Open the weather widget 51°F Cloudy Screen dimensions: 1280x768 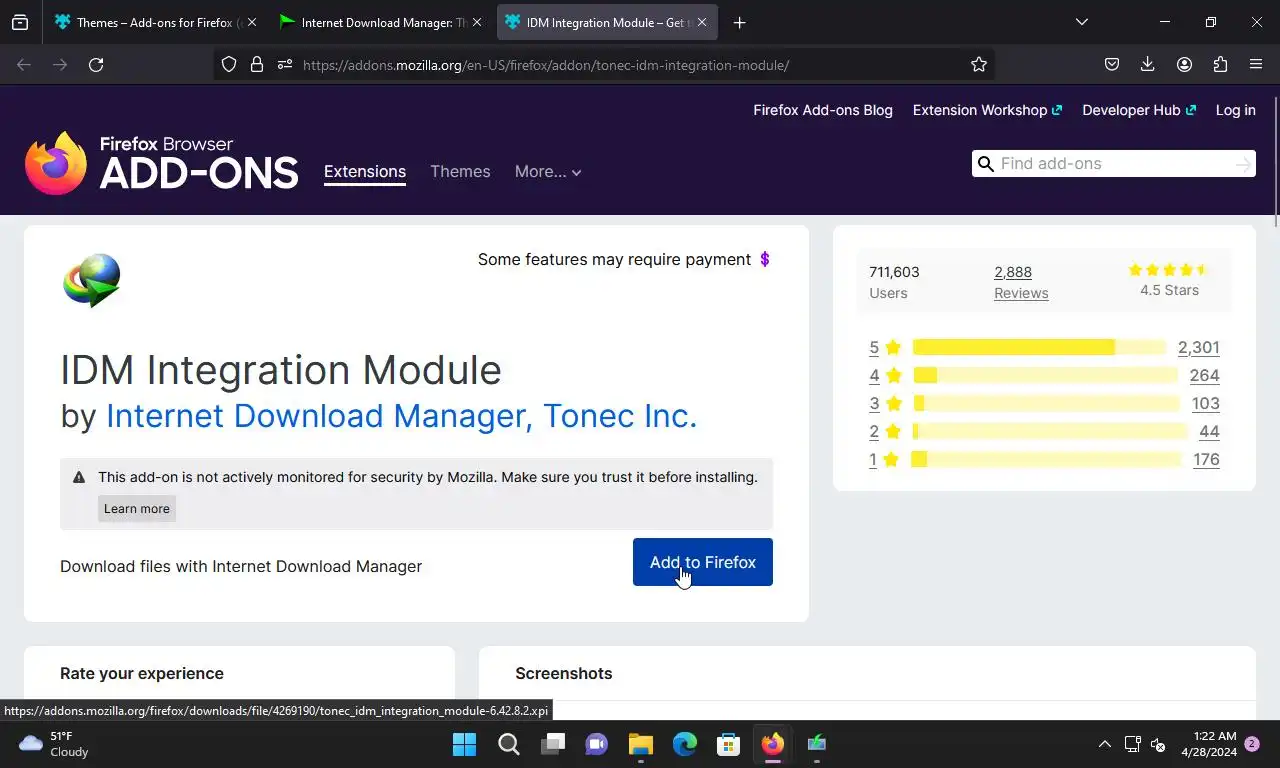coord(54,744)
